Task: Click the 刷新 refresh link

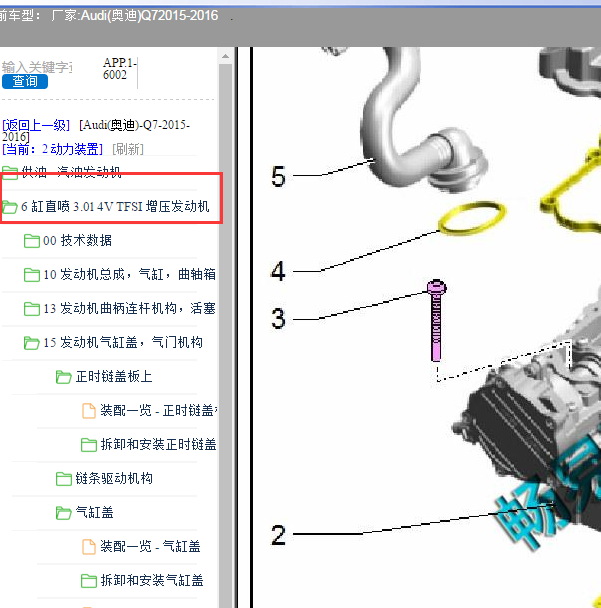Action: 128,149
